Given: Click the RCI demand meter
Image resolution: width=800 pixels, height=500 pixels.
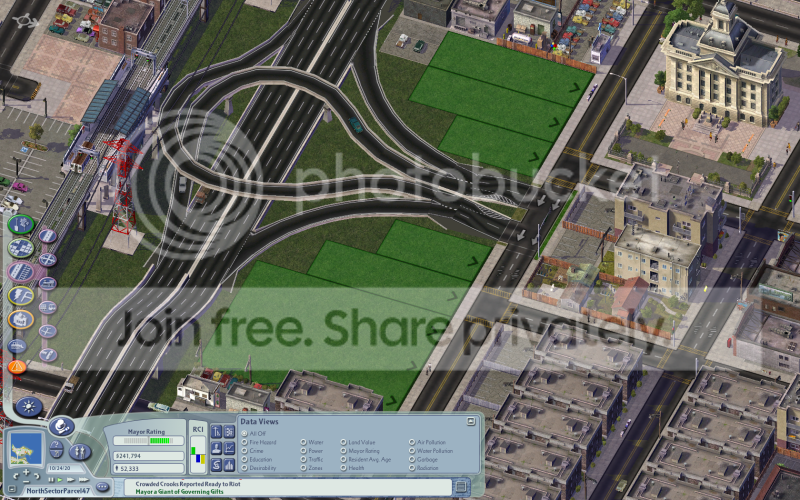Looking at the screenshot, I should coord(198,455).
